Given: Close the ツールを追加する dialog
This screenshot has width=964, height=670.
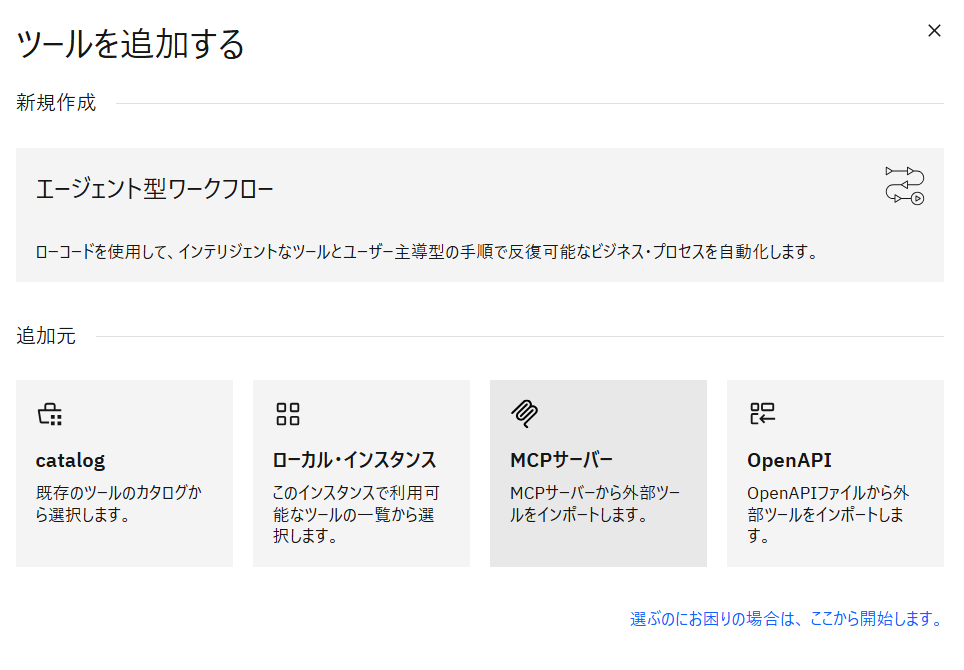Looking at the screenshot, I should 934,31.
